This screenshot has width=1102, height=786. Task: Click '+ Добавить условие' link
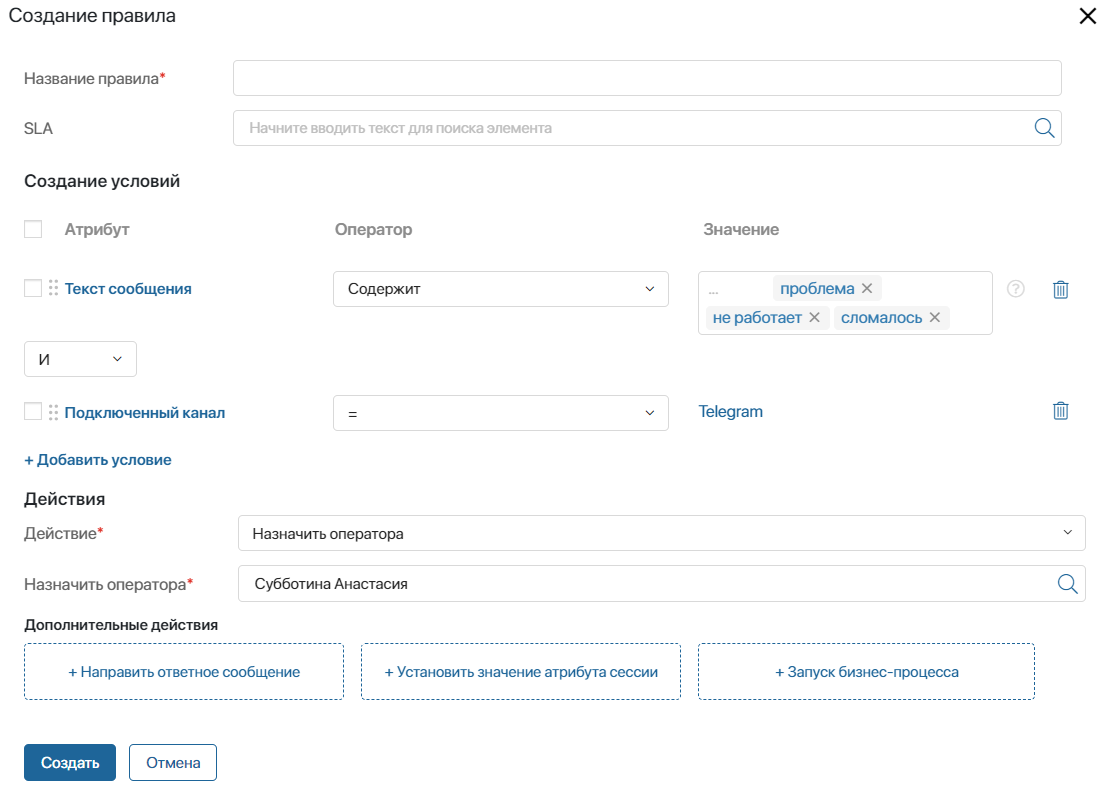point(98,460)
